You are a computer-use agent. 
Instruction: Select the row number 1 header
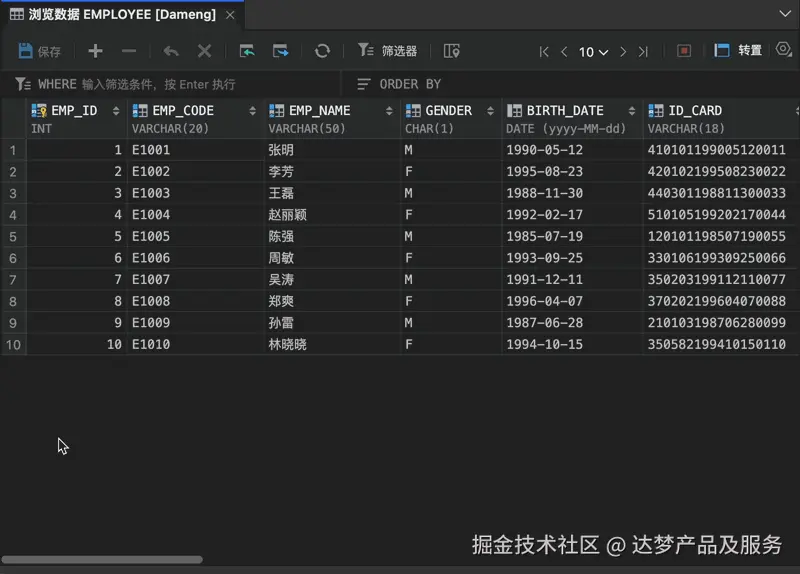click(x=13, y=150)
